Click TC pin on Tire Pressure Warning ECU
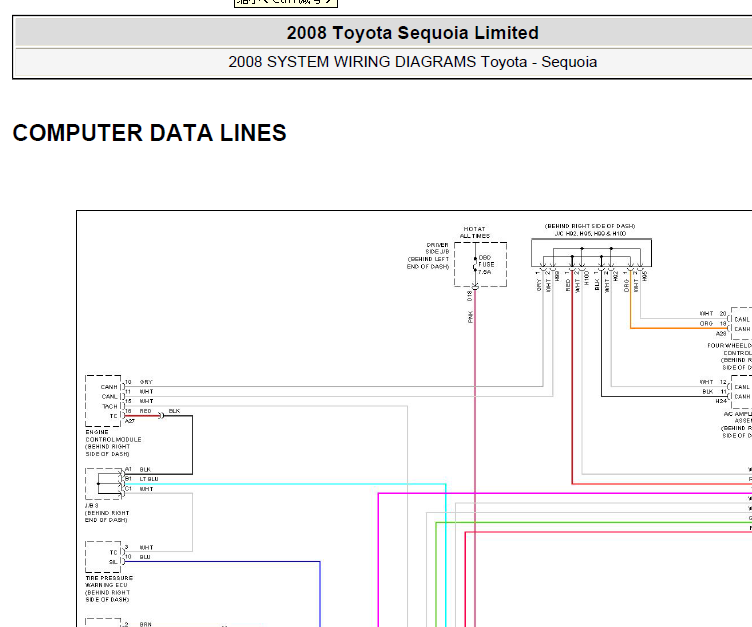752x627 pixels. (114, 552)
